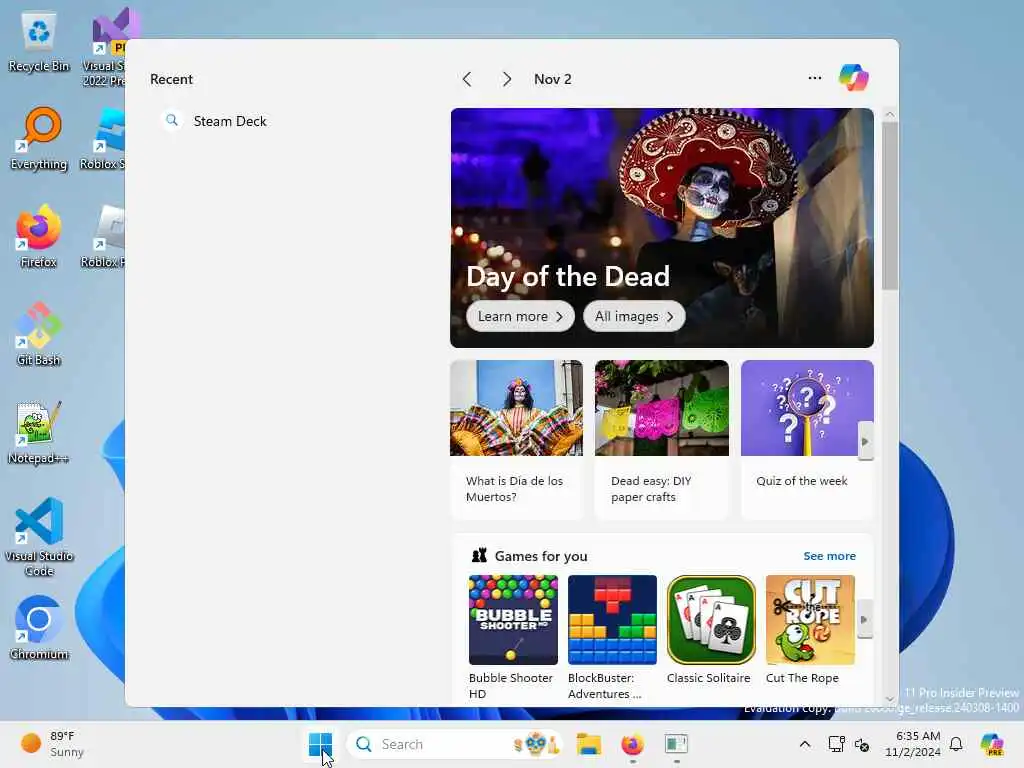Open Firefox from the taskbar

coord(632,744)
